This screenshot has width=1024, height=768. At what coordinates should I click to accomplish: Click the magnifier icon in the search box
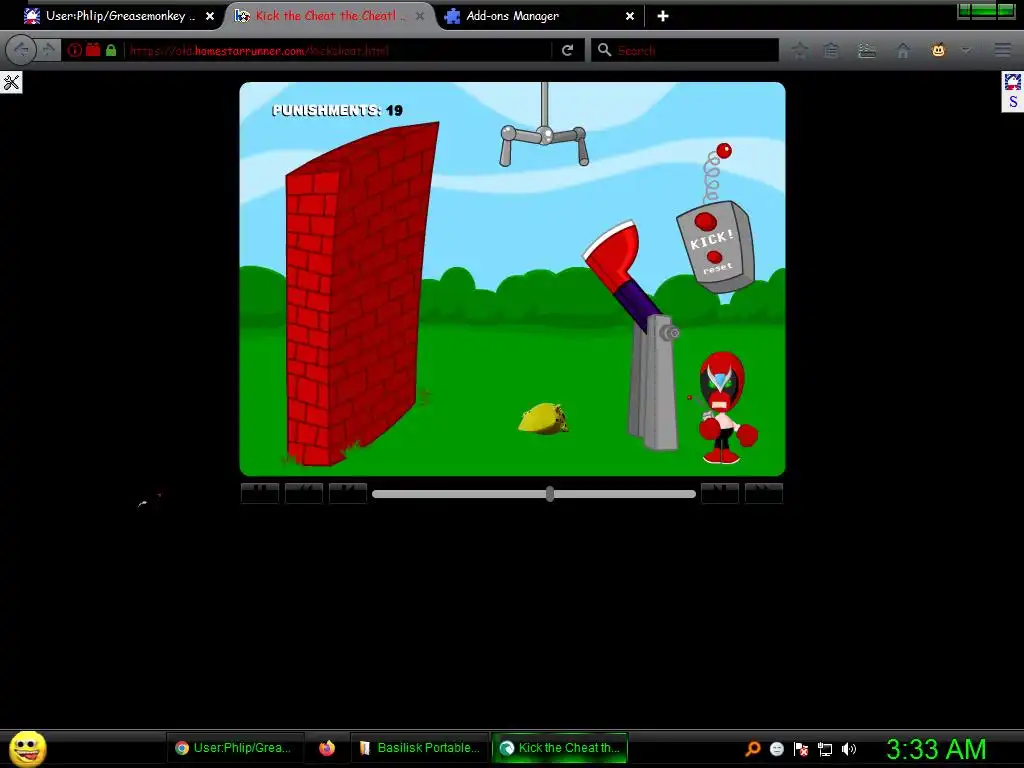click(x=605, y=50)
